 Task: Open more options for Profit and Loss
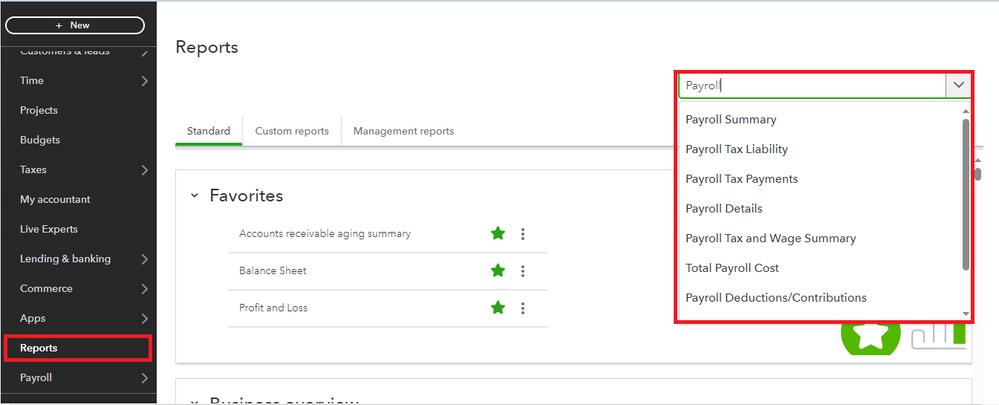[x=522, y=308]
